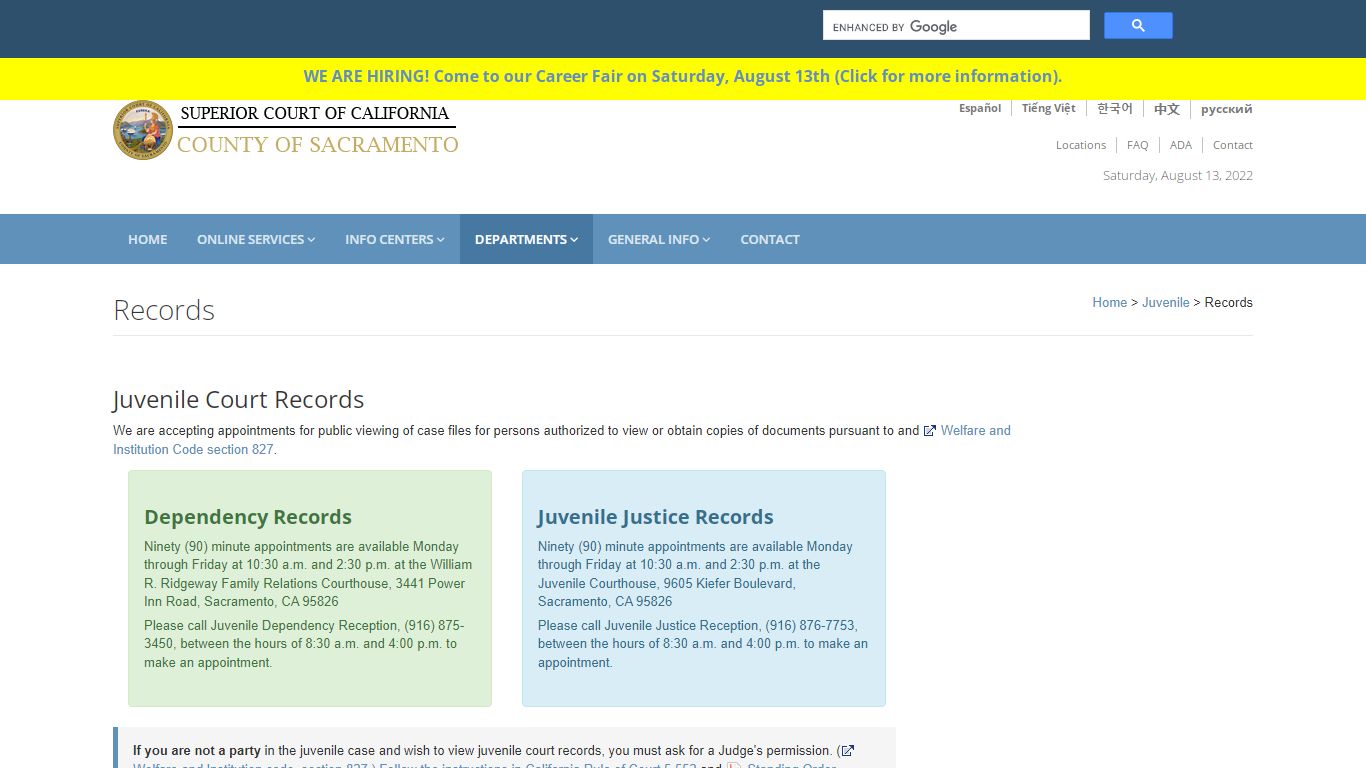Switch language to 中文

click(1167, 108)
